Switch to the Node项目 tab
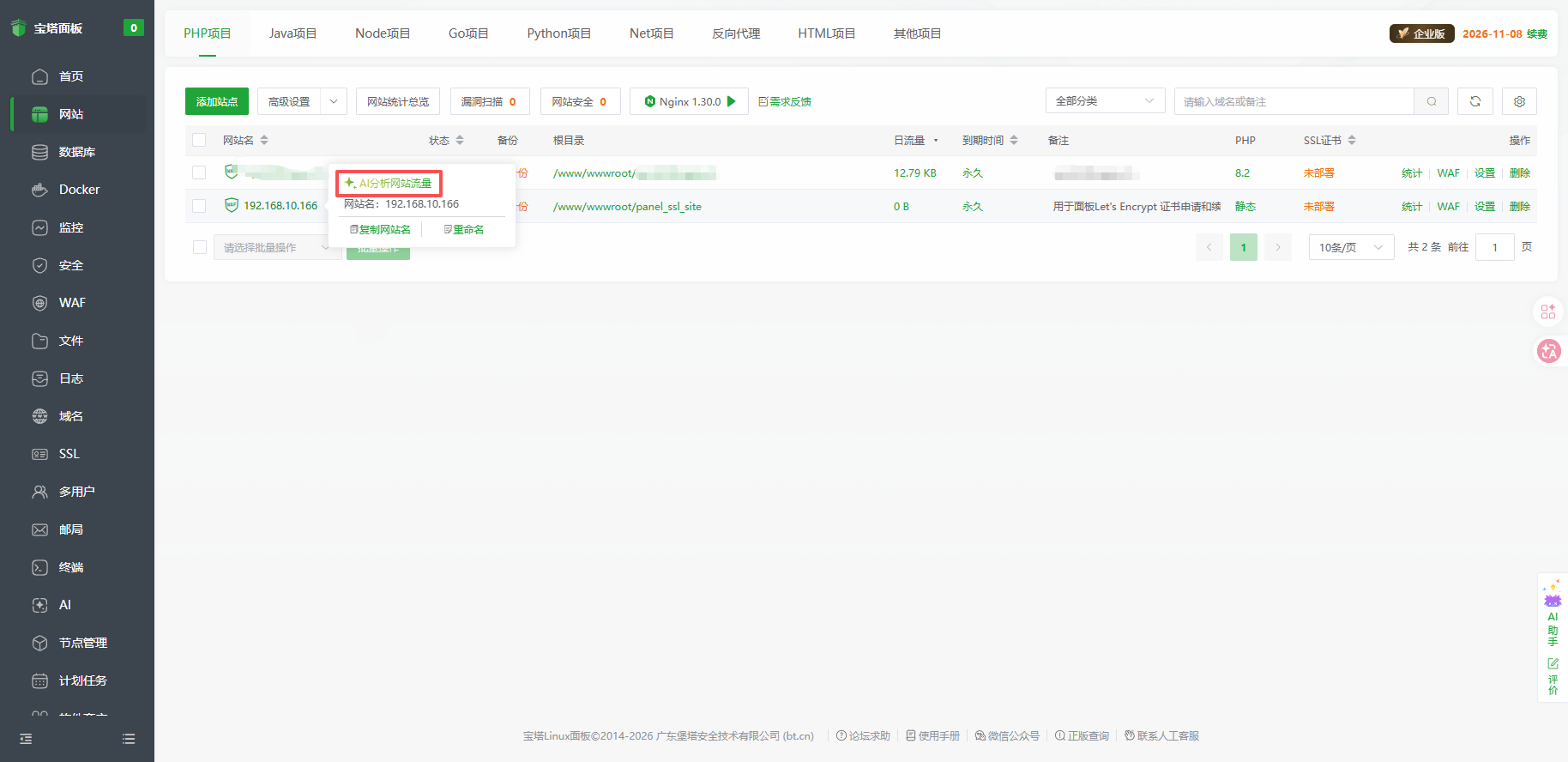The image size is (1568, 762). coord(383,33)
